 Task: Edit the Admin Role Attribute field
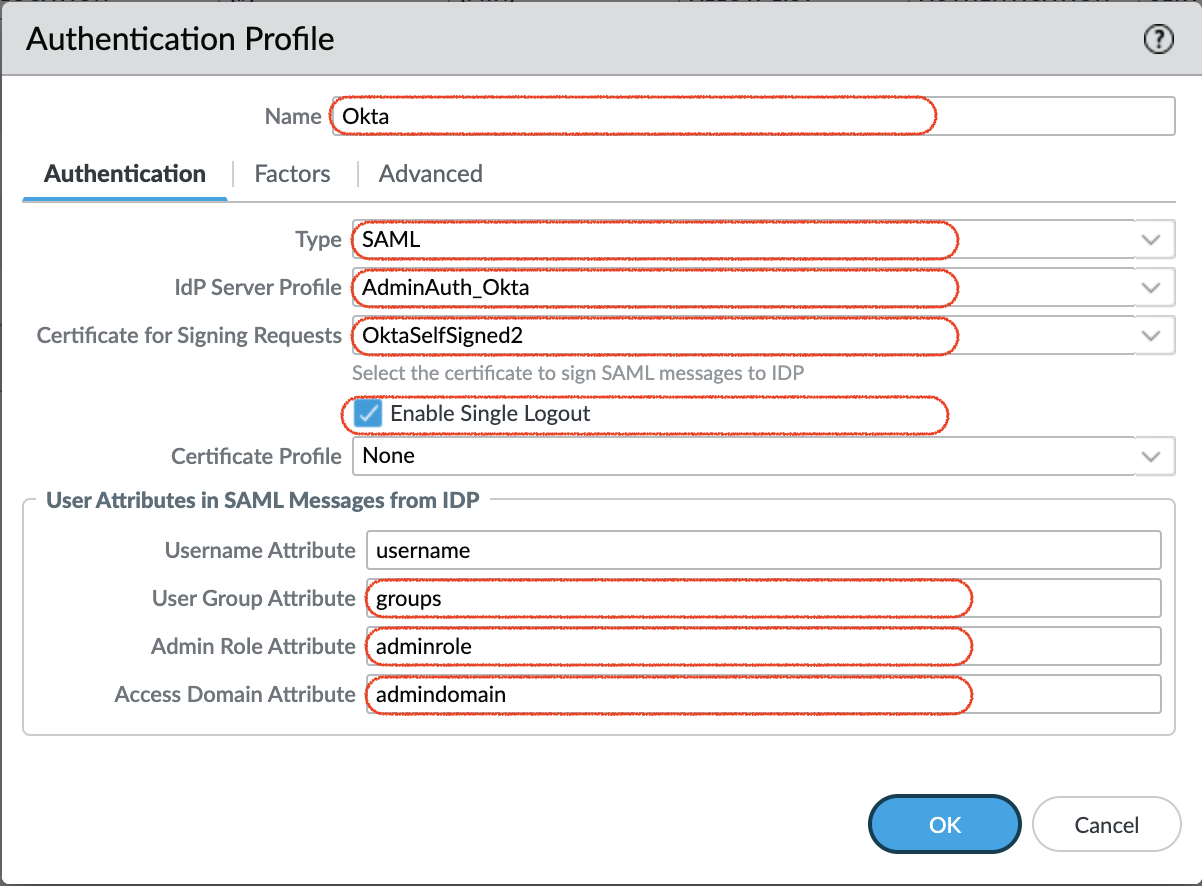[x=764, y=646]
